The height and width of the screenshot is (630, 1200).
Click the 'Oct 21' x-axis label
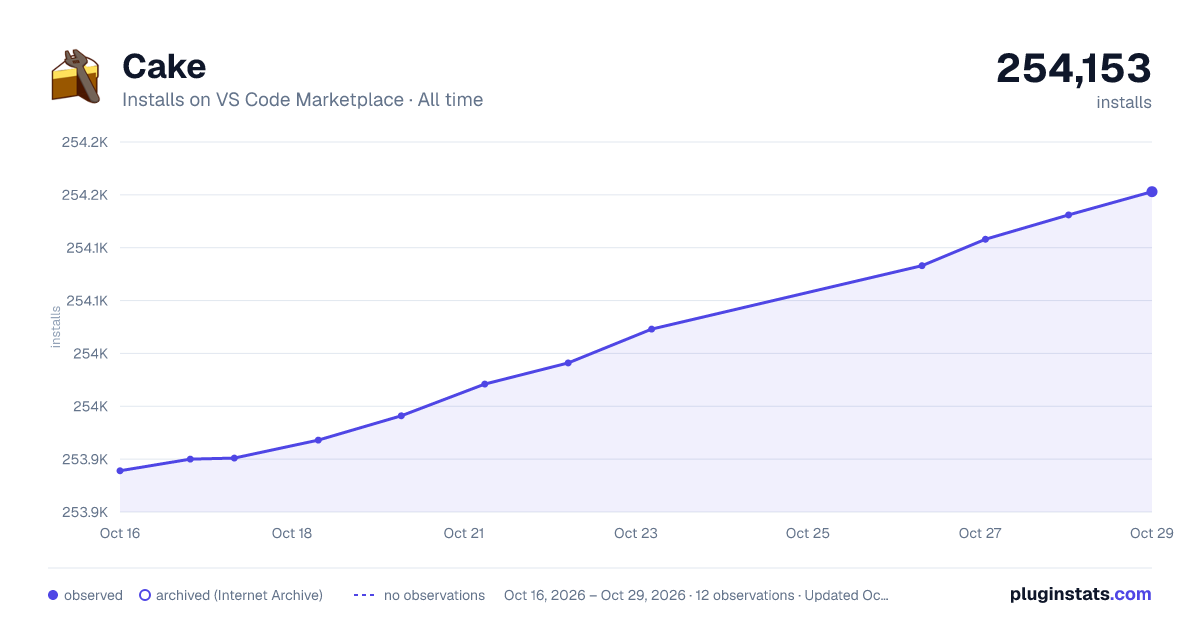[464, 533]
